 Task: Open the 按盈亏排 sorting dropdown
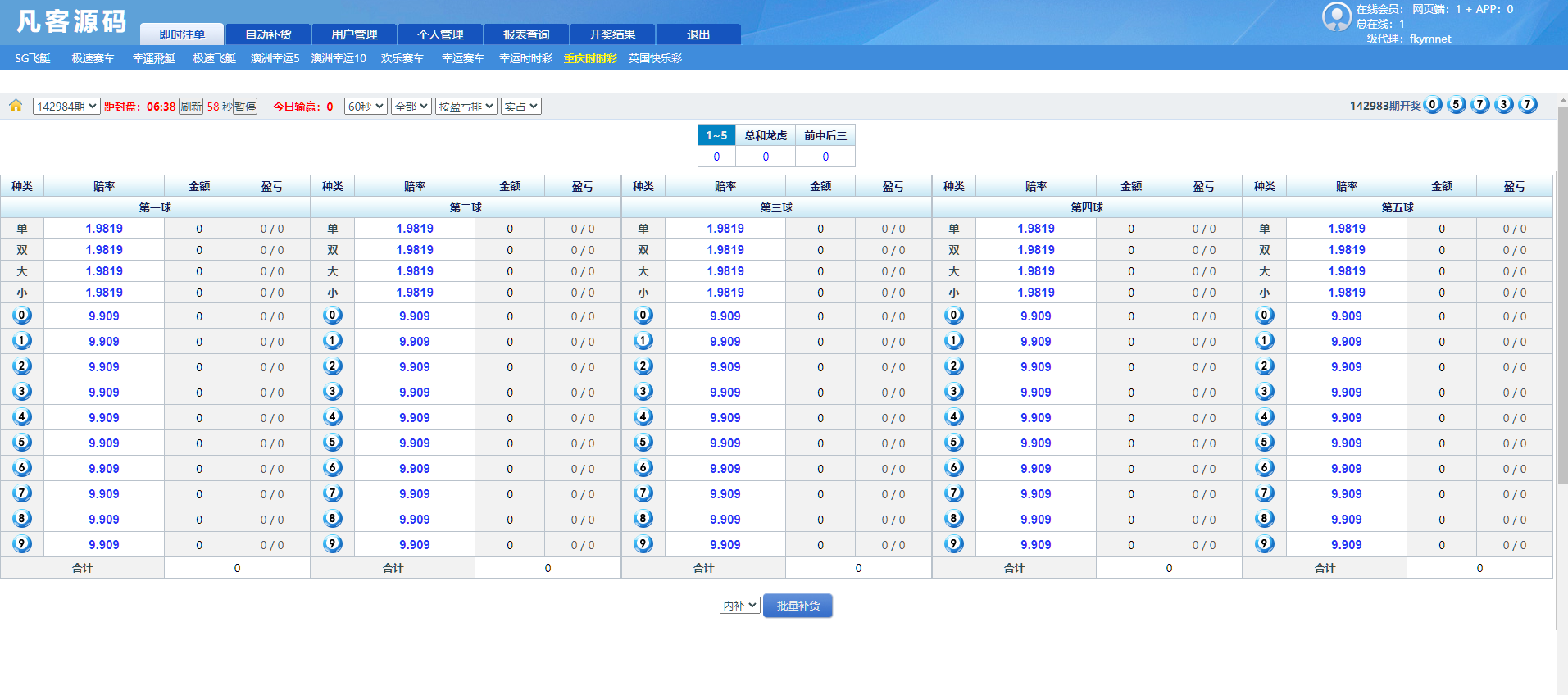466,107
